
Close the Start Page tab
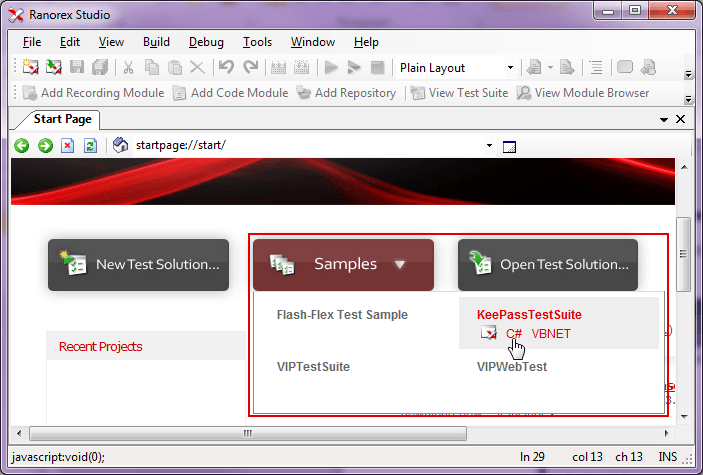[x=681, y=119]
